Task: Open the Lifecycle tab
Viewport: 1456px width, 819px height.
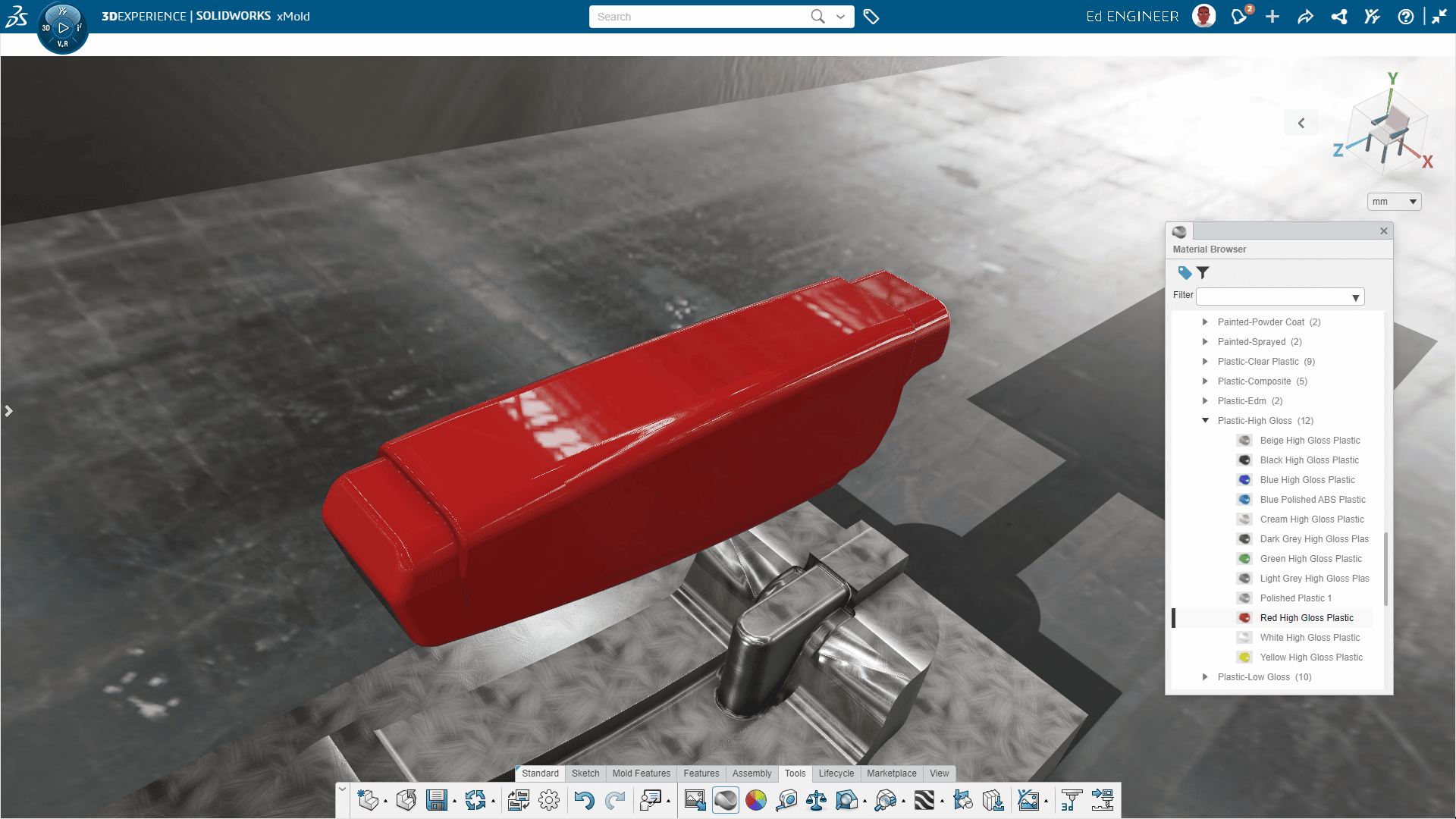Action: (836, 773)
